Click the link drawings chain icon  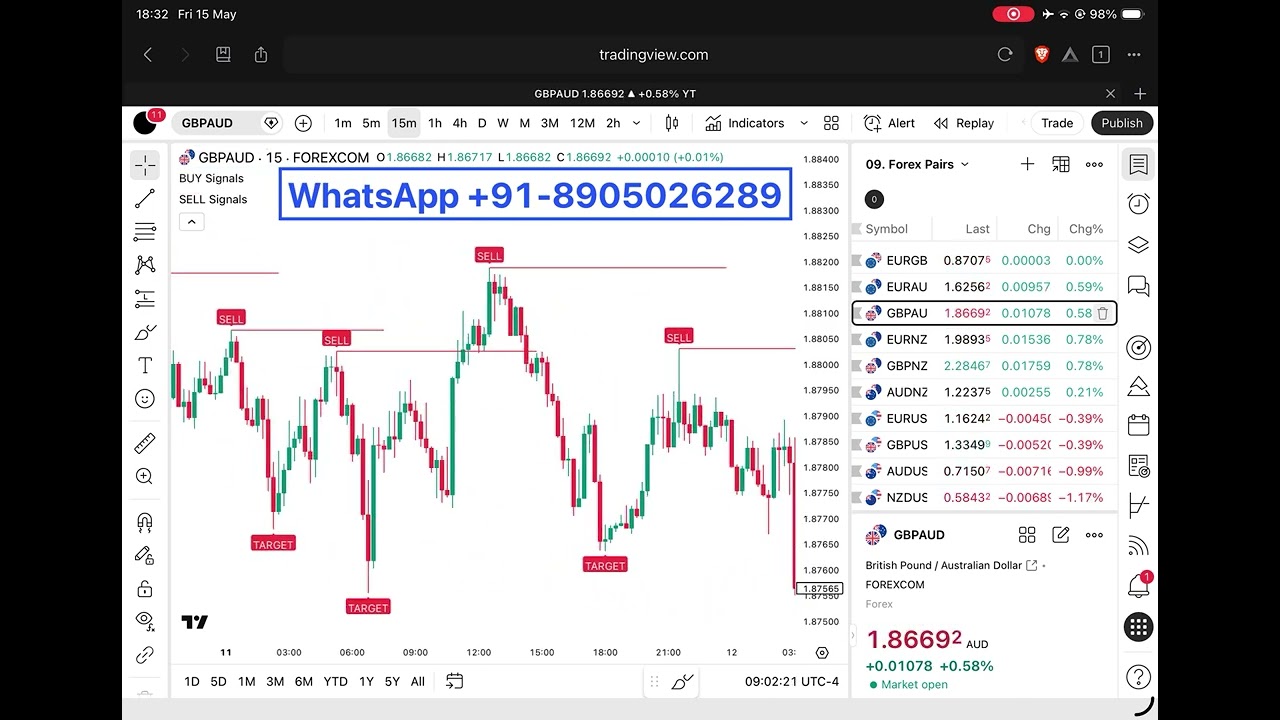click(145, 655)
